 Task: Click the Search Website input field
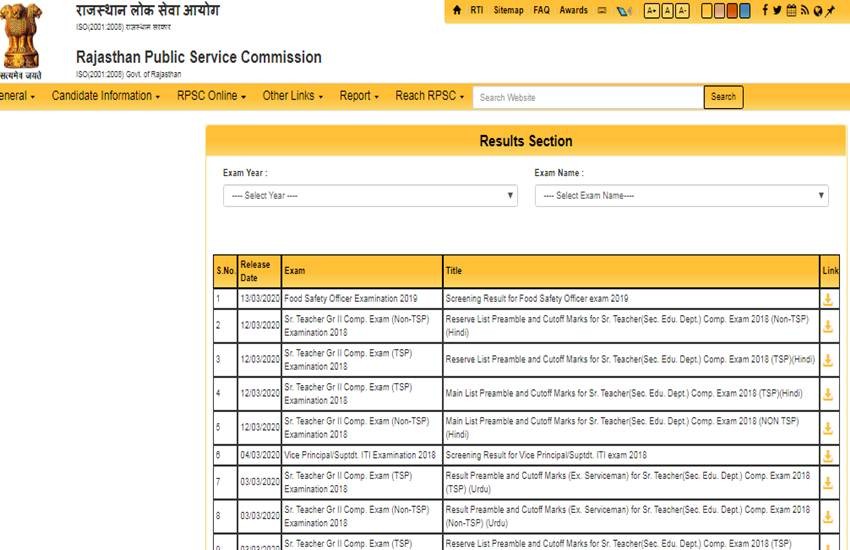tap(587, 97)
